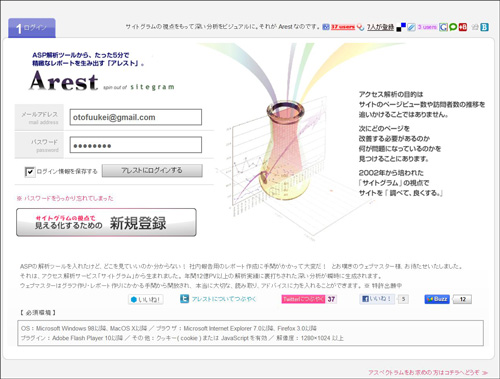Click the Delicious bookmark icon
The width and height of the screenshot is (500, 379).
click(401, 27)
